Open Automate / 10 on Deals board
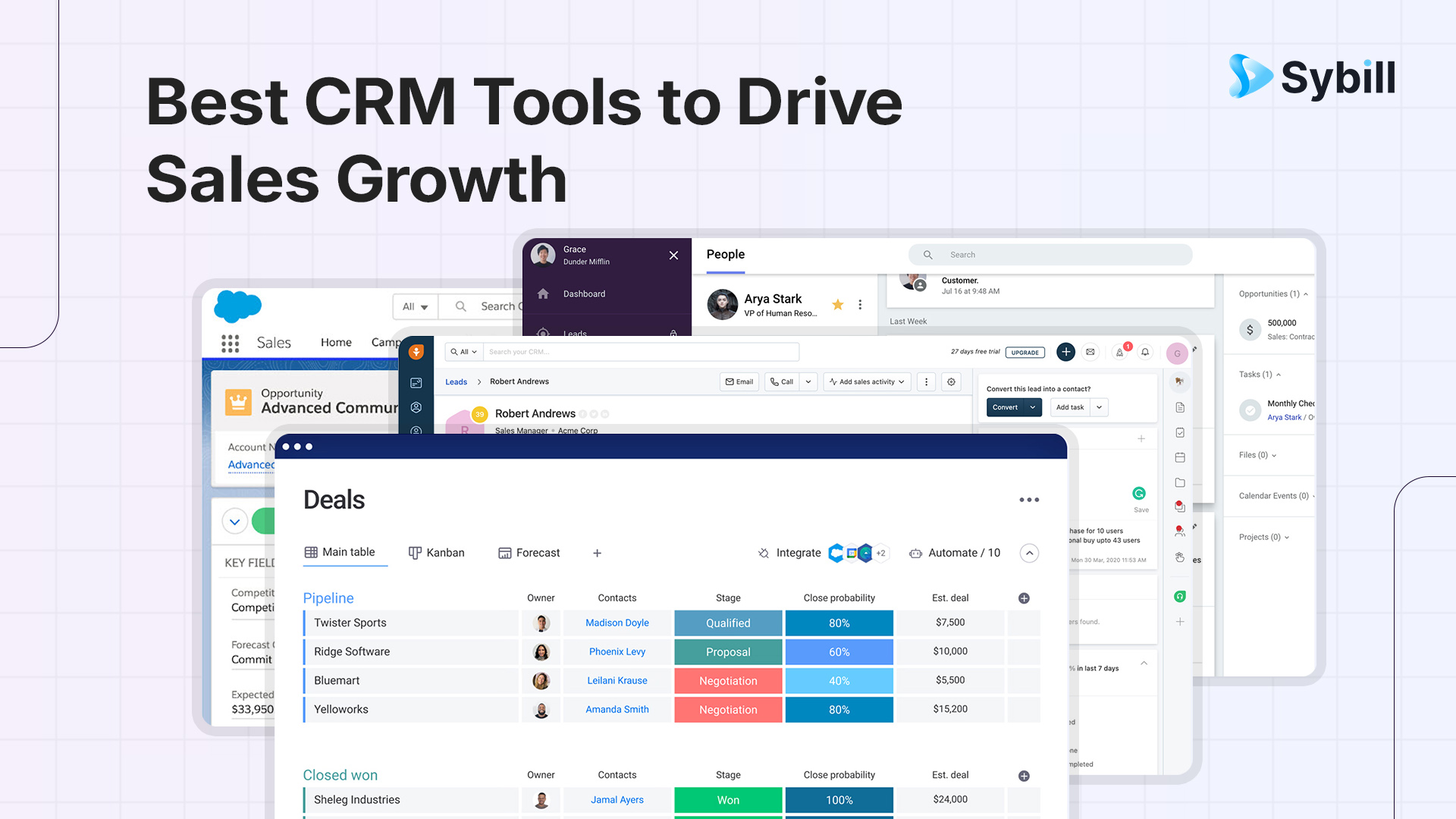Viewport: 1456px width, 819px height. click(x=955, y=553)
